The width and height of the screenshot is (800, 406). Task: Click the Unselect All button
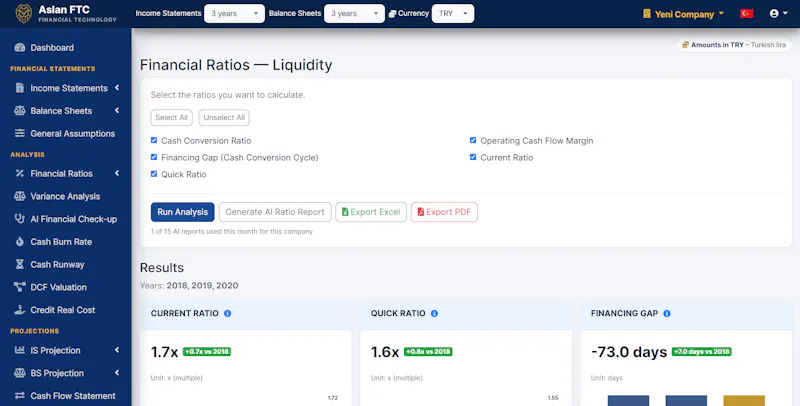[224, 117]
